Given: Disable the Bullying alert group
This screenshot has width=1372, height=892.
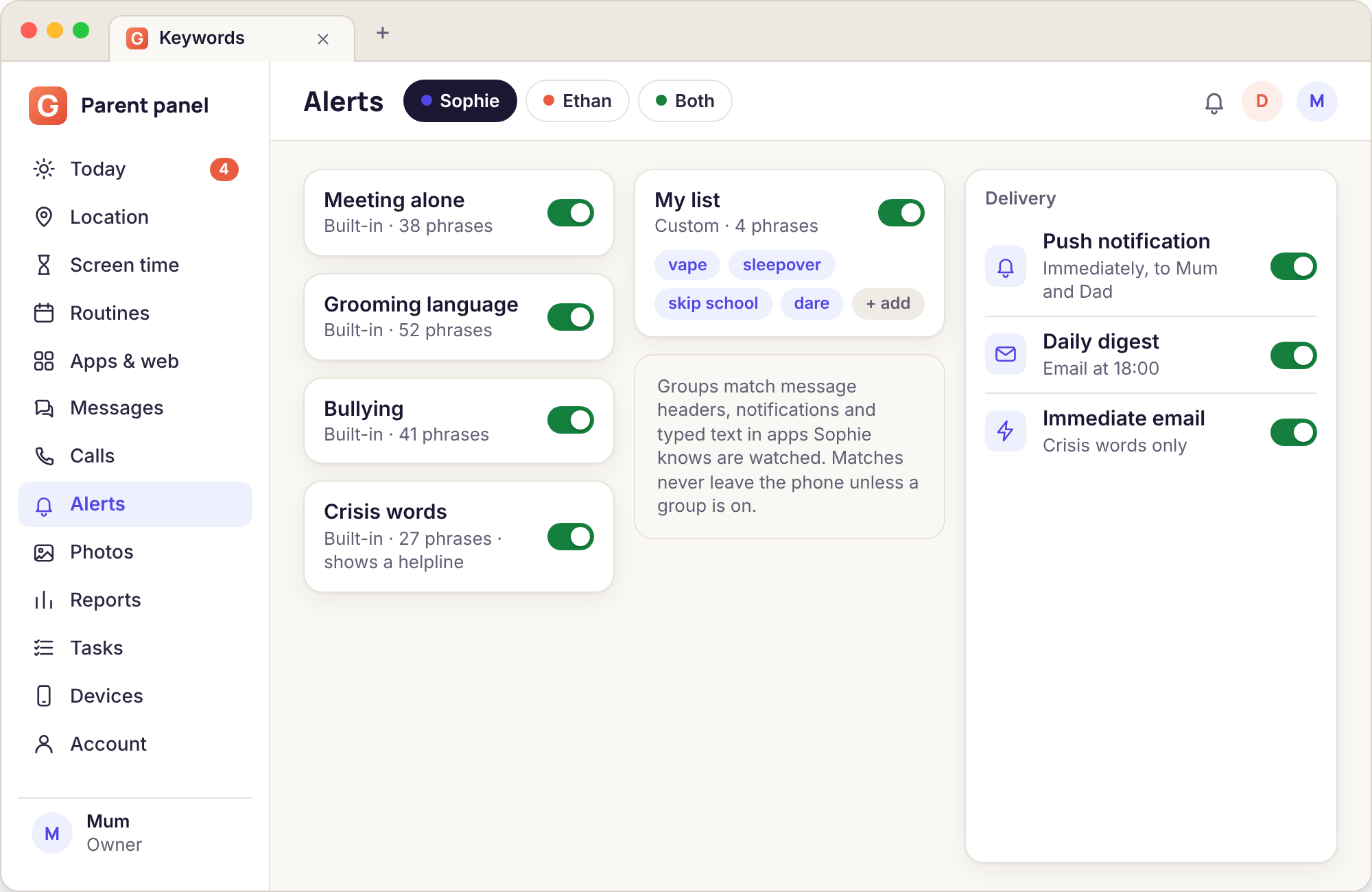Looking at the screenshot, I should coord(571,420).
